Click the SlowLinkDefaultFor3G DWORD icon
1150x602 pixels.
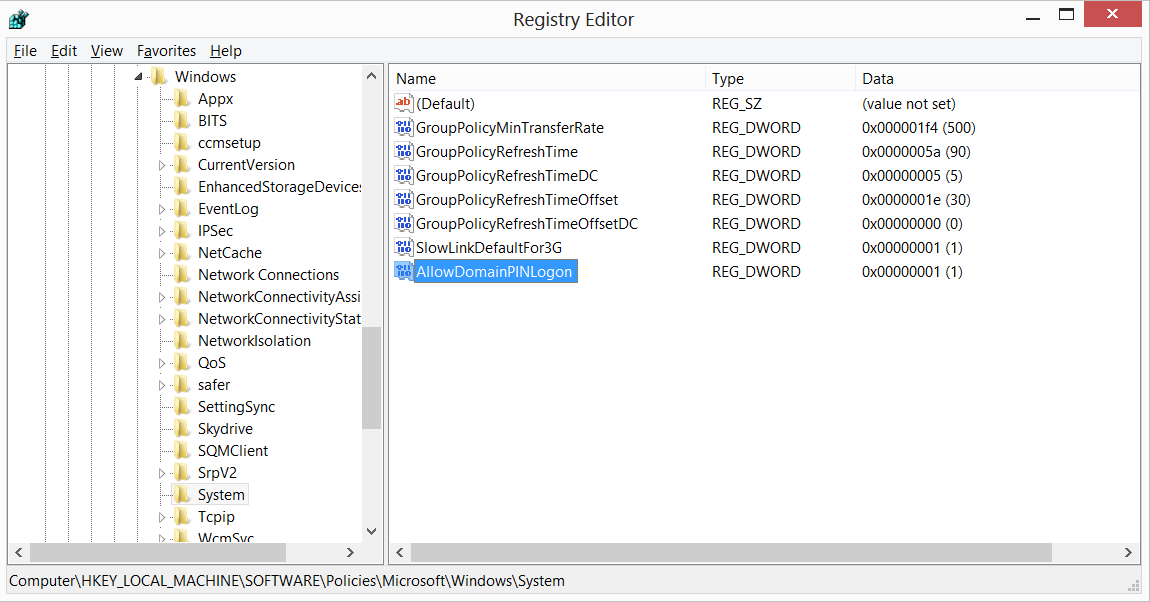point(403,247)
